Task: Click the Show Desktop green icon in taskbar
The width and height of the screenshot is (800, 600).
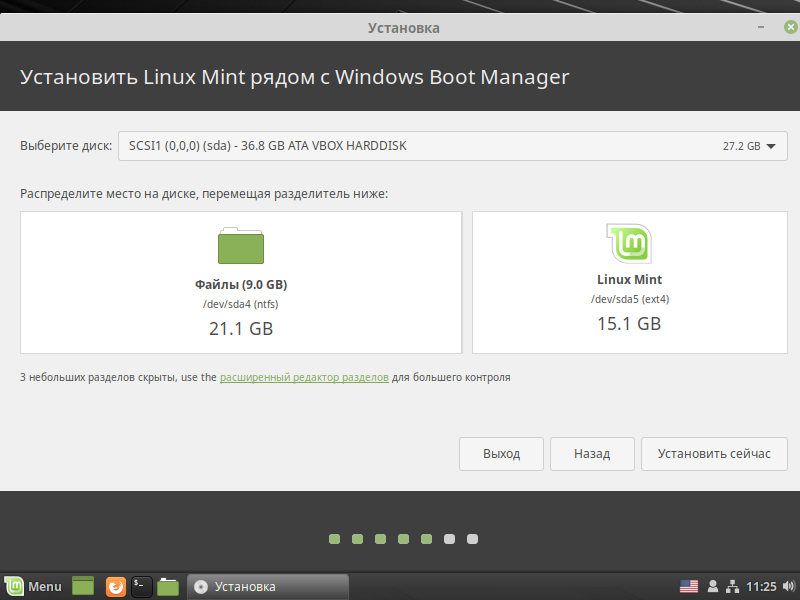Action: [x=83, y=587]
